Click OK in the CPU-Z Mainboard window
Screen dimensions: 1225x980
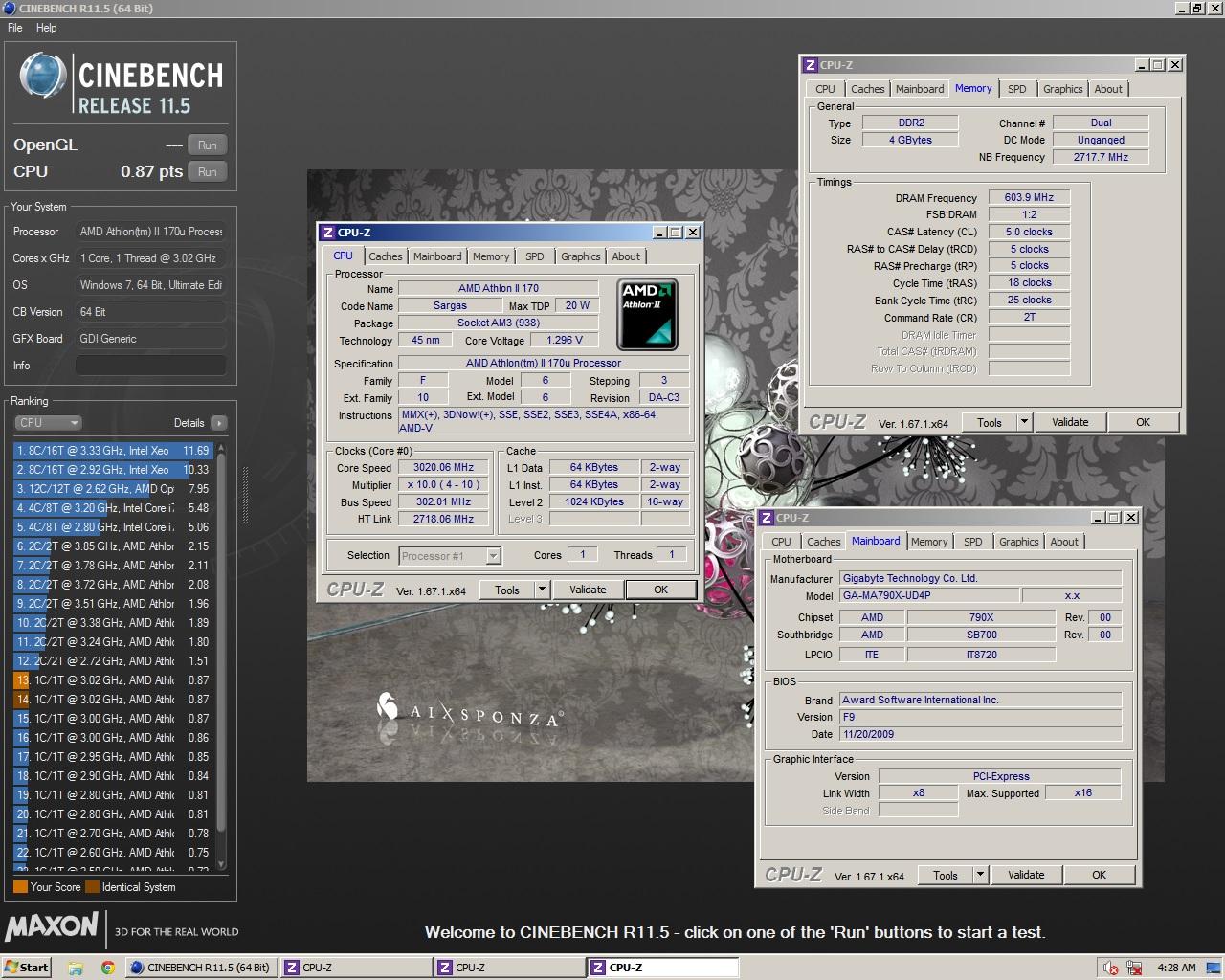click(1099, 875)
